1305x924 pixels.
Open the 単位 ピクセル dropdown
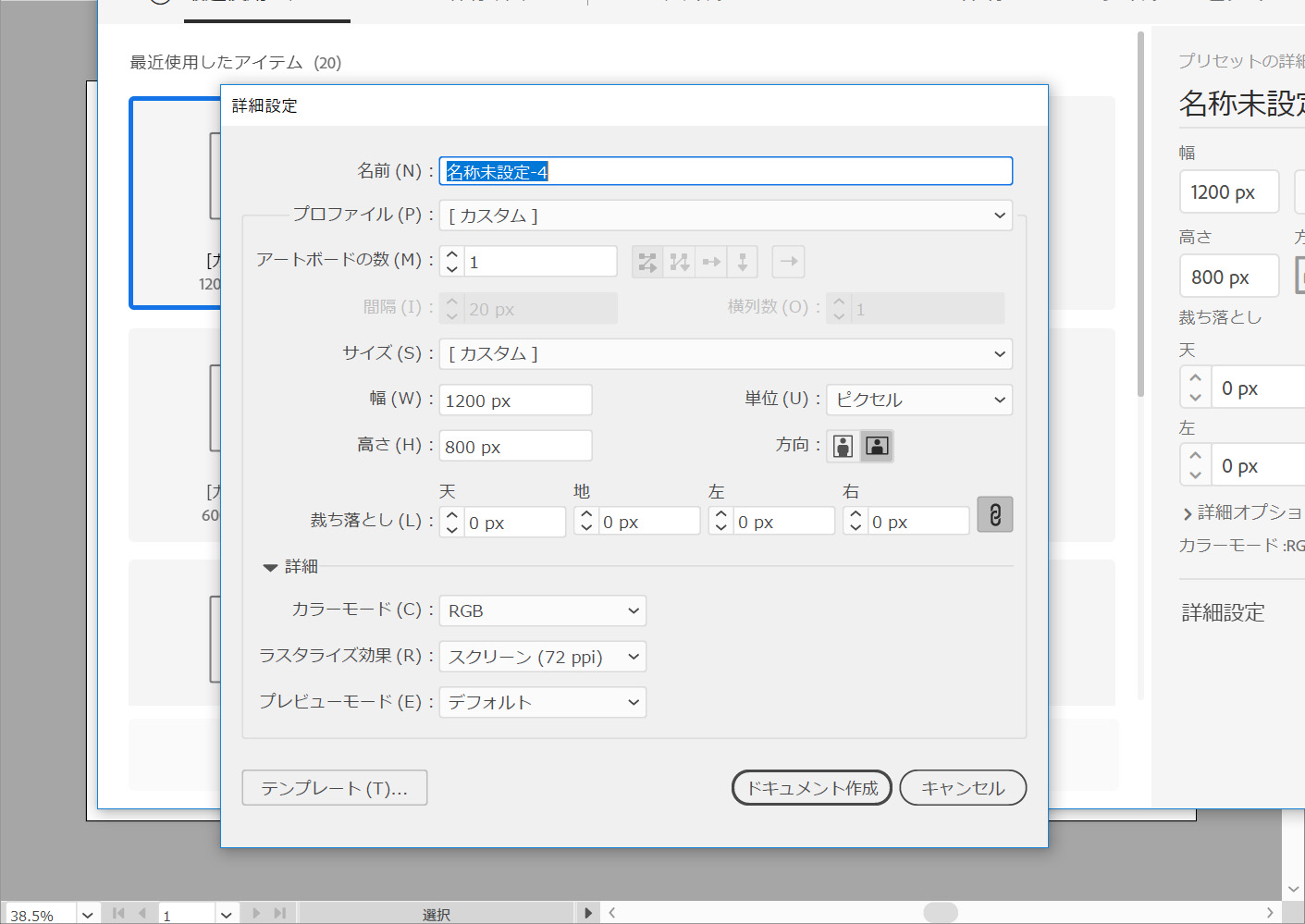tap(918, 400)
